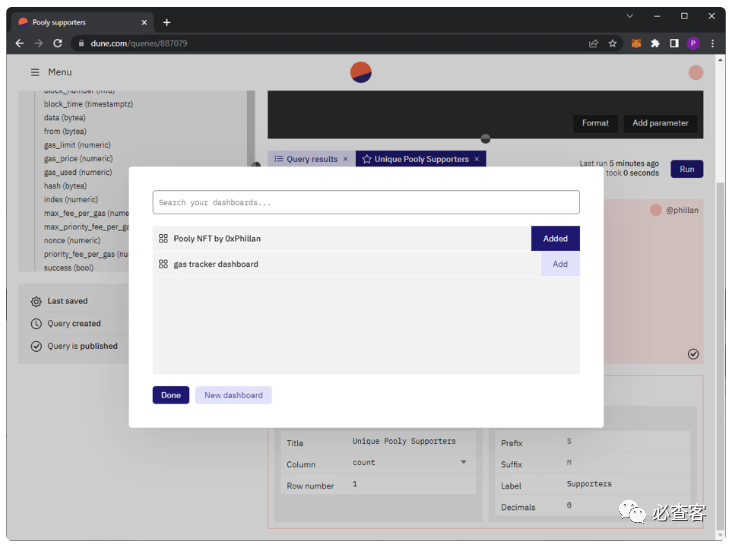Edit the Prefix field

624,441
